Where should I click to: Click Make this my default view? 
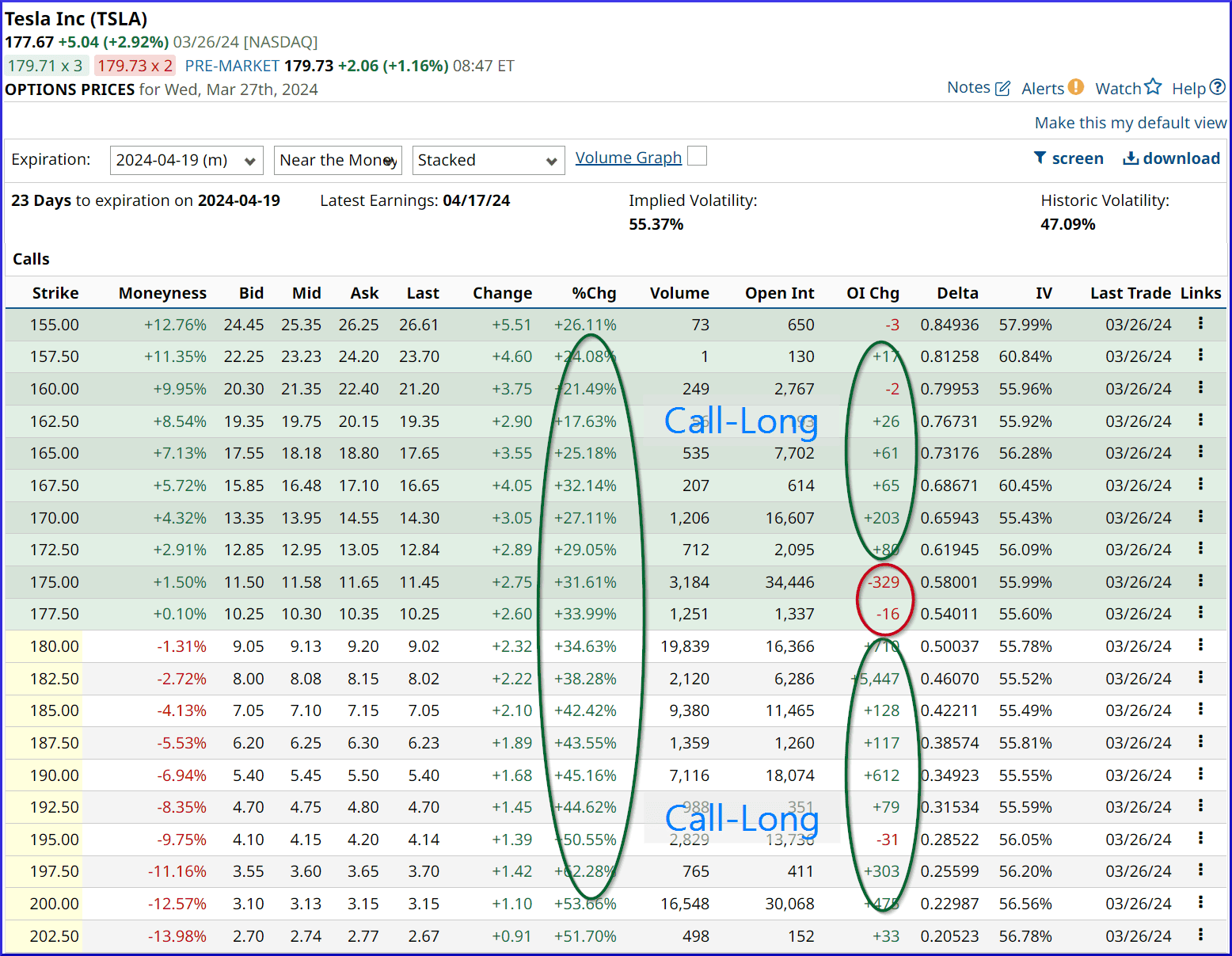point(1130,123)
